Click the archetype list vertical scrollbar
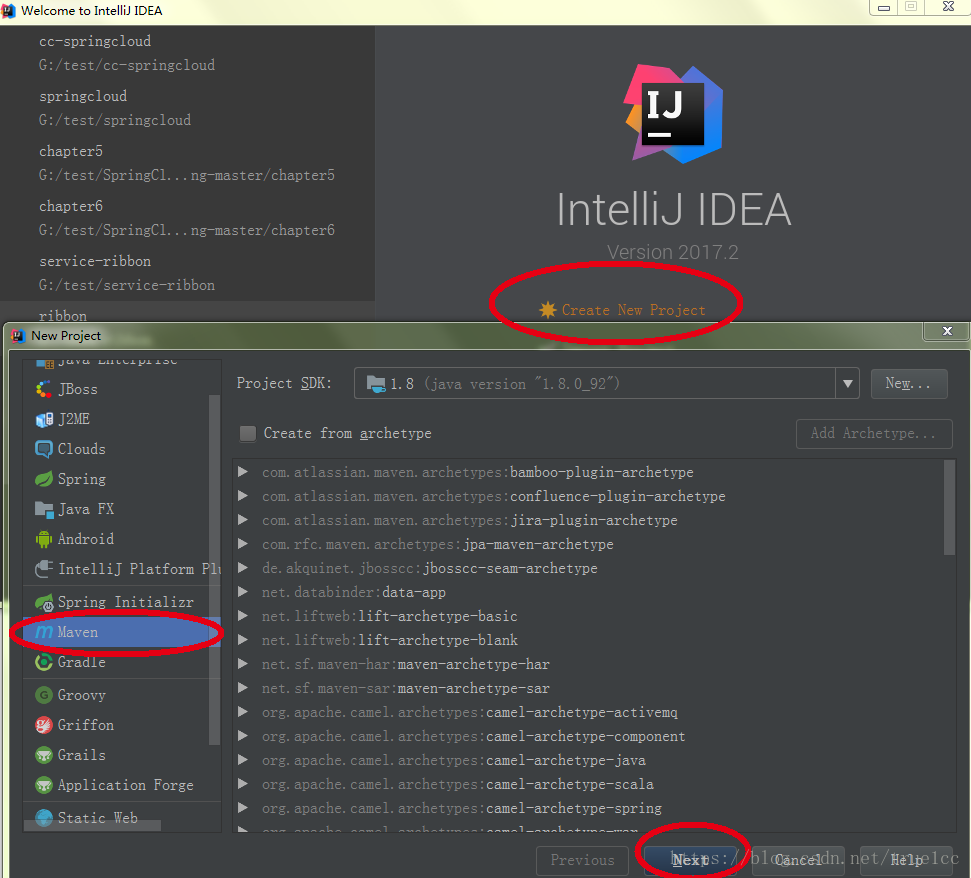 [x=949, y=508]
